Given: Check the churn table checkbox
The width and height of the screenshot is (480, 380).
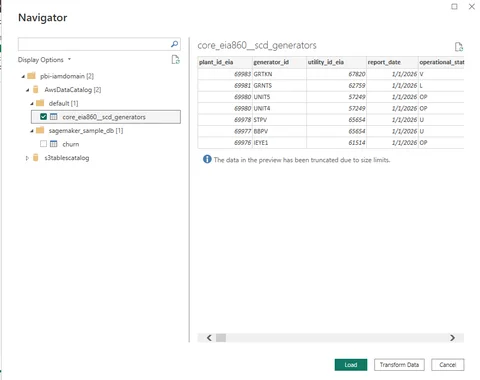Looking at the screenshot, I should point(43,144).
